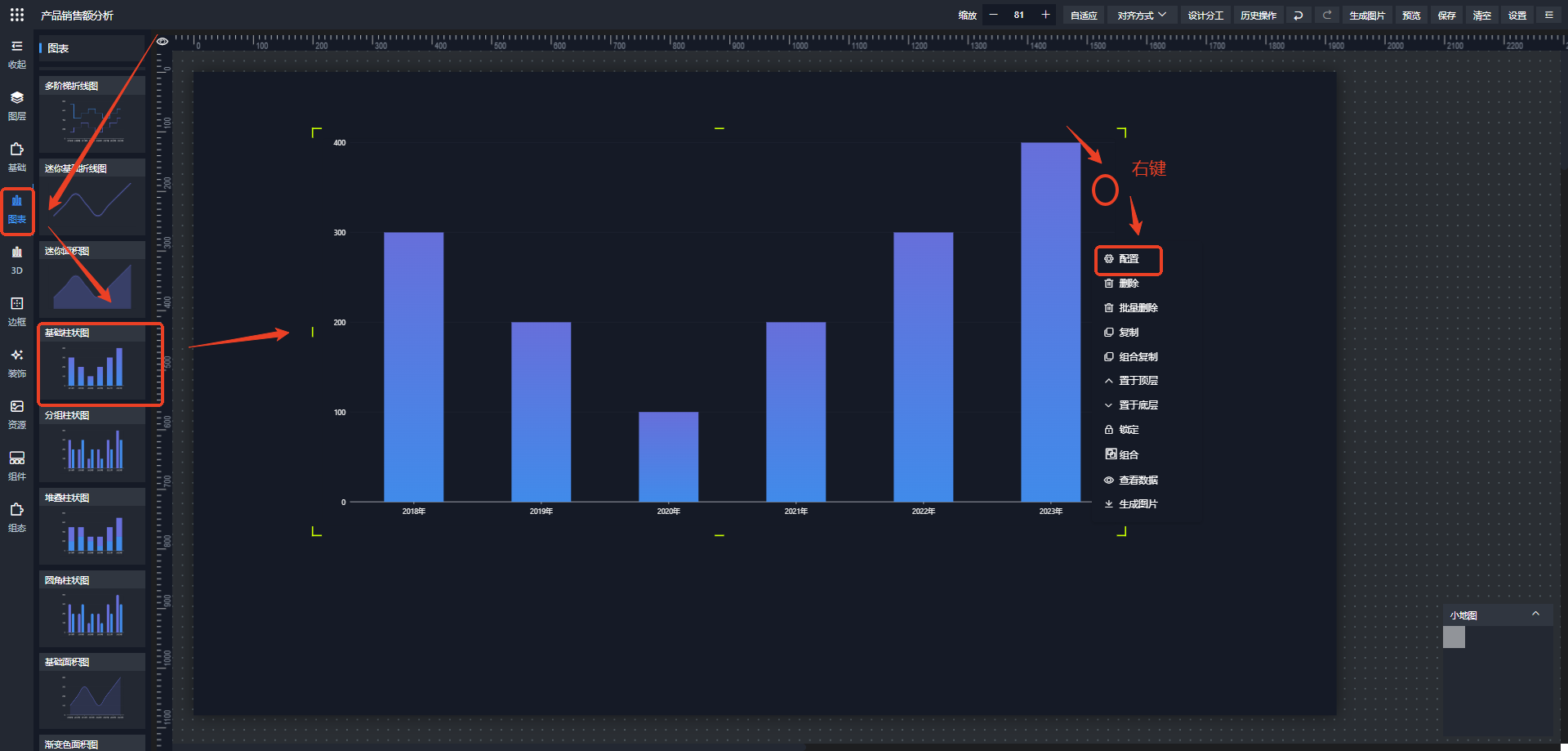Click the 2023年 bar in chart
The image size is (1568, 751).
tap(1050, 322)
